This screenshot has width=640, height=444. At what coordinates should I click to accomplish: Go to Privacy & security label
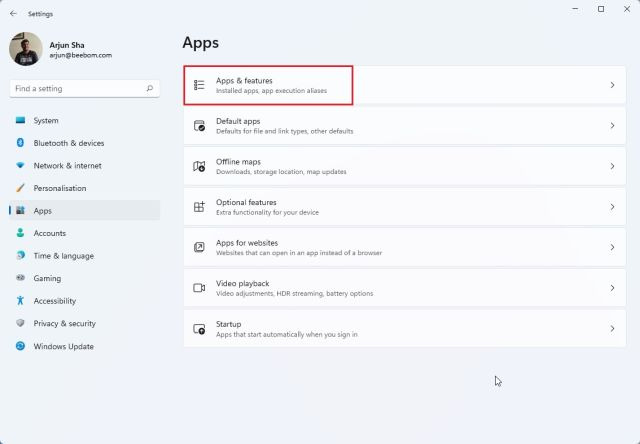point(64,323)
